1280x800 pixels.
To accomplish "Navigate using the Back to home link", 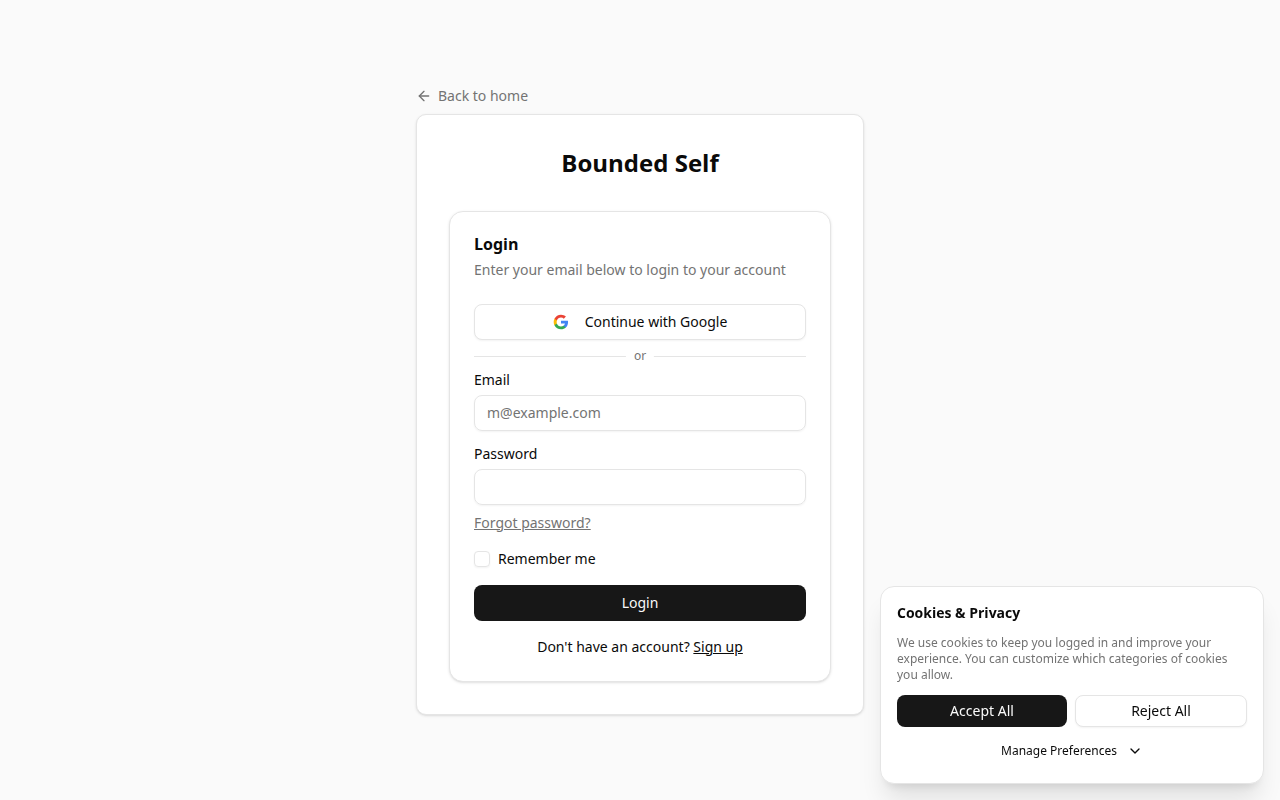I will point(483,95).
